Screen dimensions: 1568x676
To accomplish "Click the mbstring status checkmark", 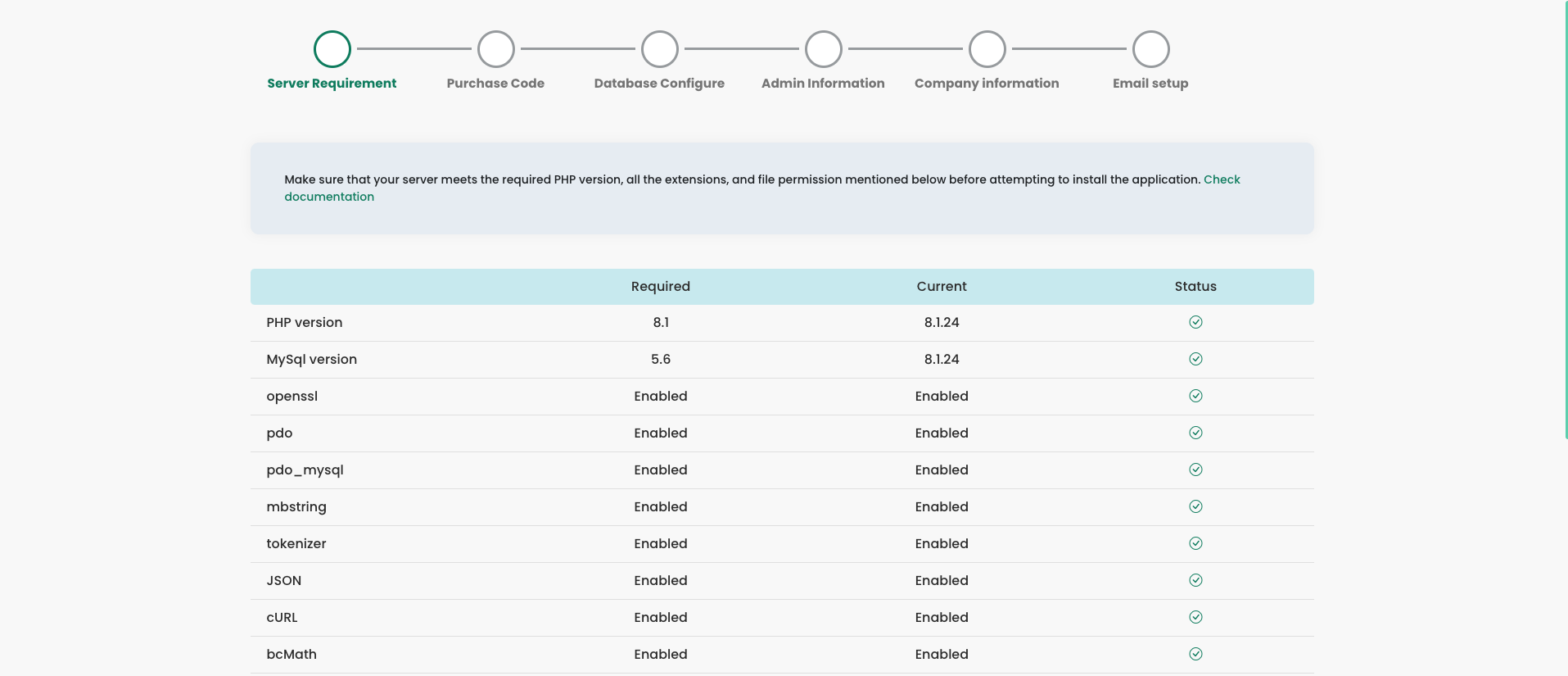I will point(1195,506).
